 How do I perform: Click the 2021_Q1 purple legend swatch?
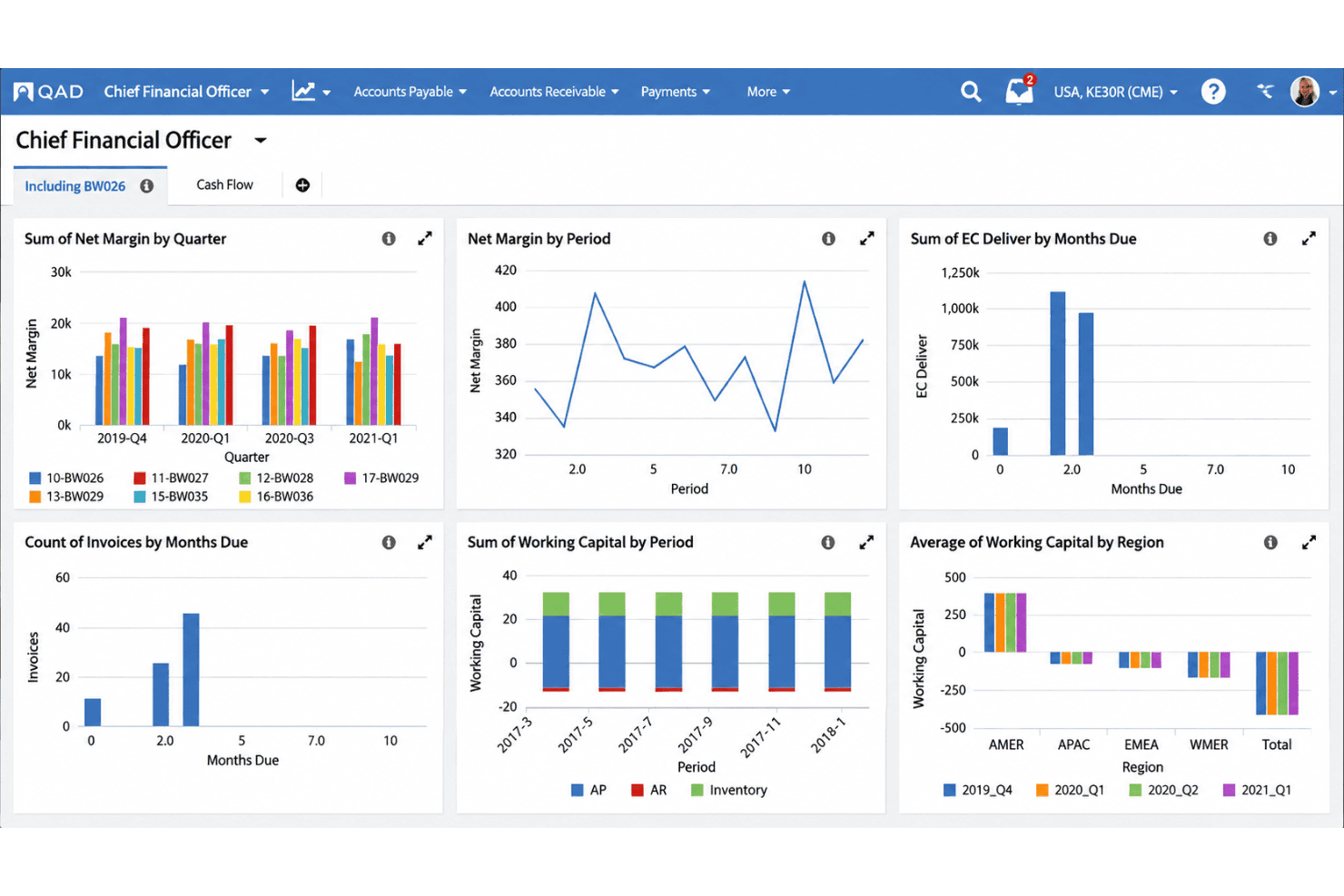click(x=1230, y=790)
